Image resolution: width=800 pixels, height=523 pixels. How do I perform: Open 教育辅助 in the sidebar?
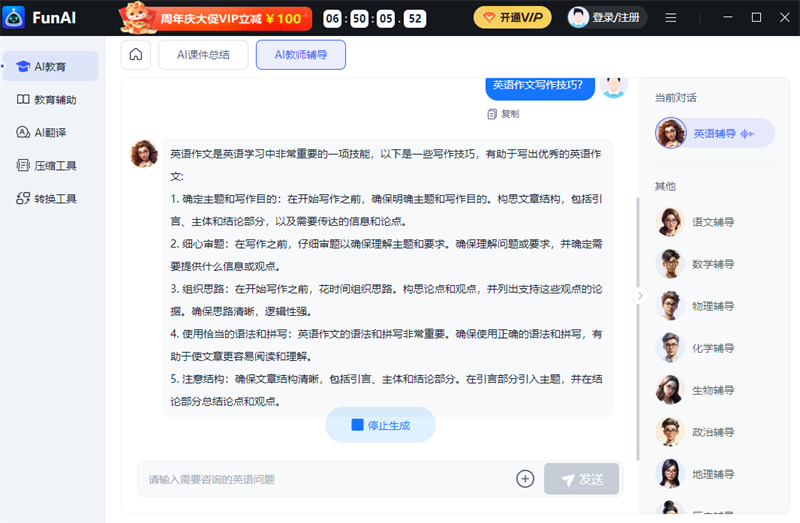tap(50, 100)
